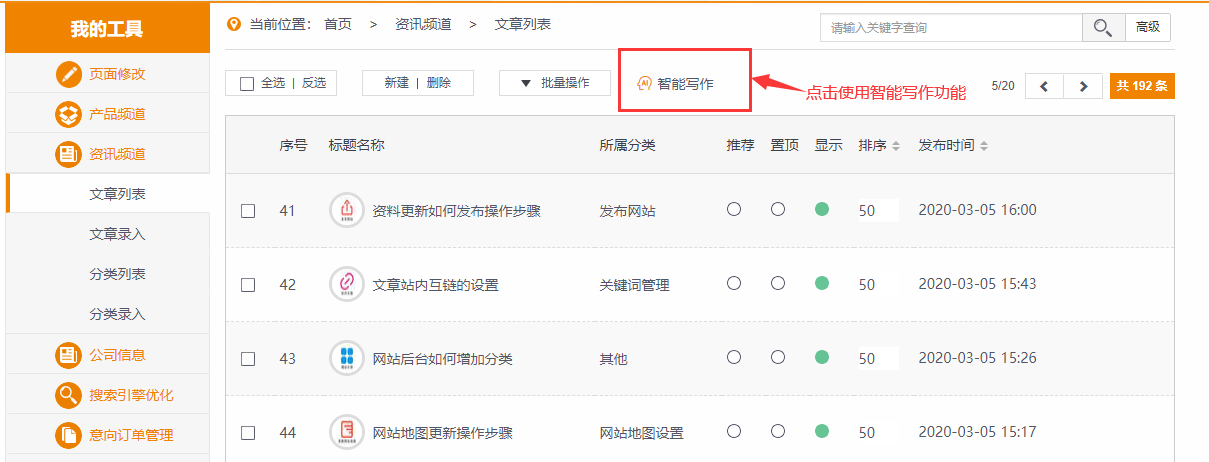Toggle 推荐 radio for article 41
Screen dimensions: 1209x462
coord(734,209)
